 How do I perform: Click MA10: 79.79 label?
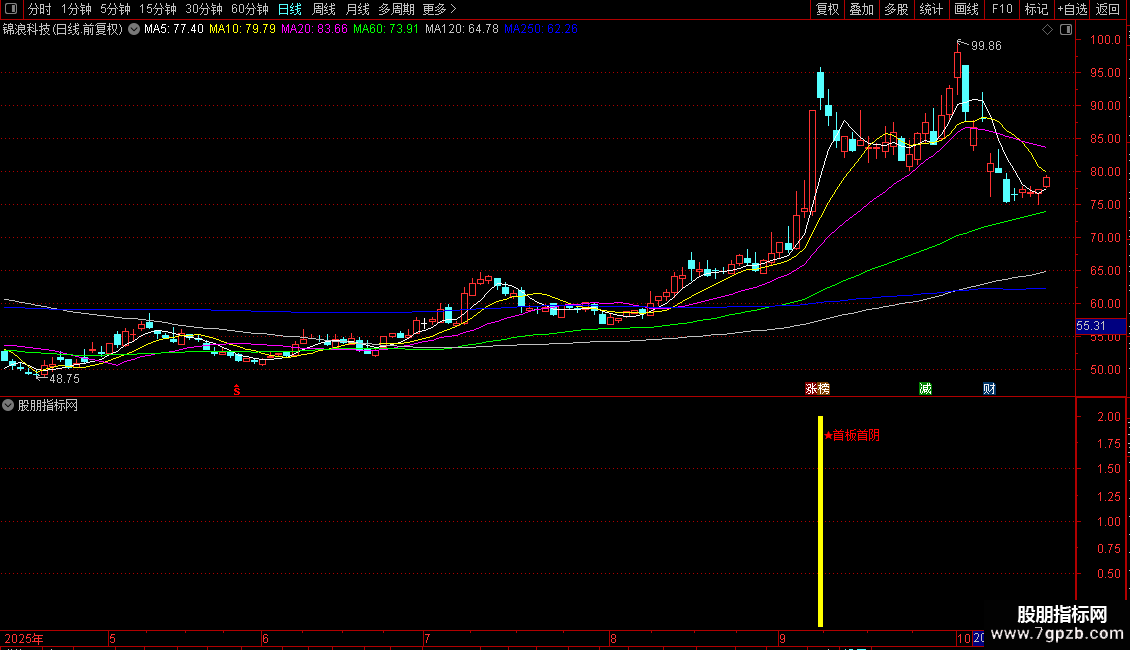pos(242,29)
